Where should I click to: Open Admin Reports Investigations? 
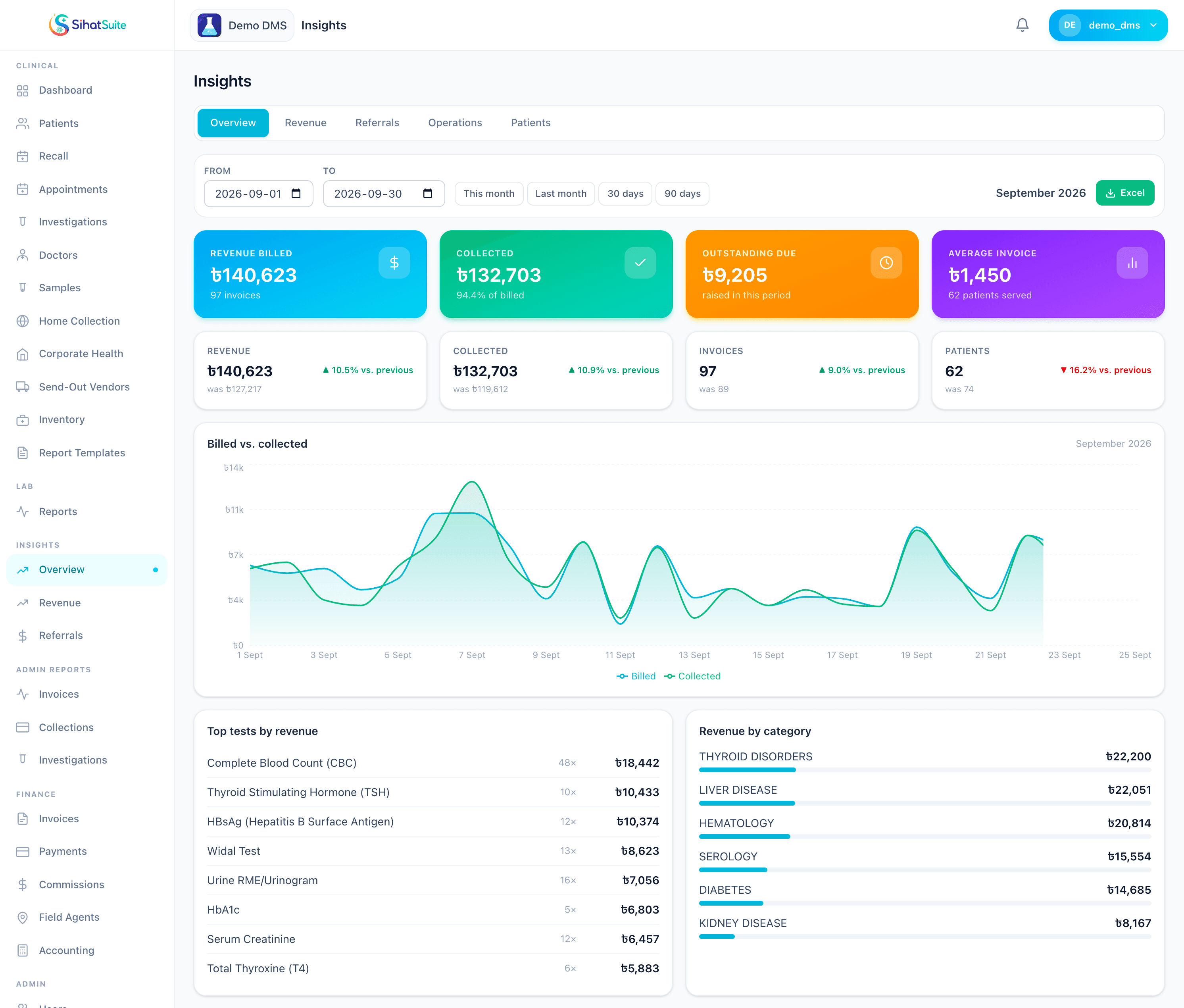coord(87,760)
